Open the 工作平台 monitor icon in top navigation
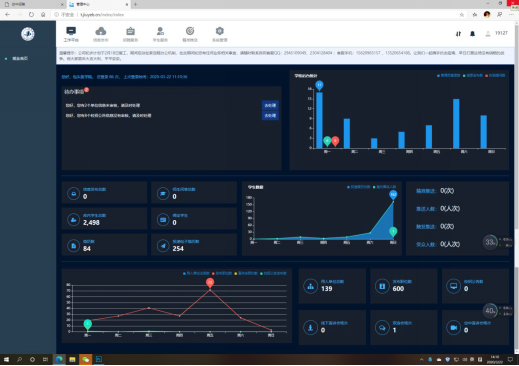The height and width of the screenshot is (366, 519). [71, 34]
